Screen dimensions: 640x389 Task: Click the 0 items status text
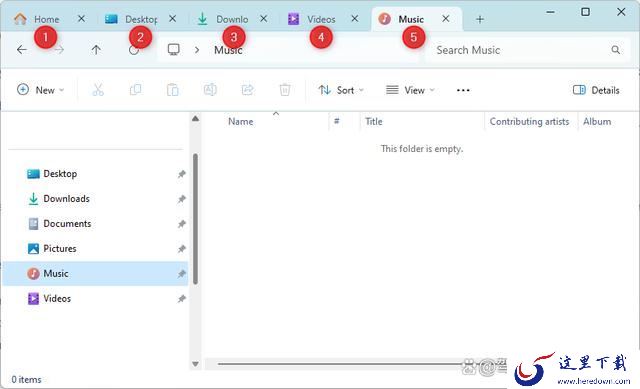pos(26,380)
